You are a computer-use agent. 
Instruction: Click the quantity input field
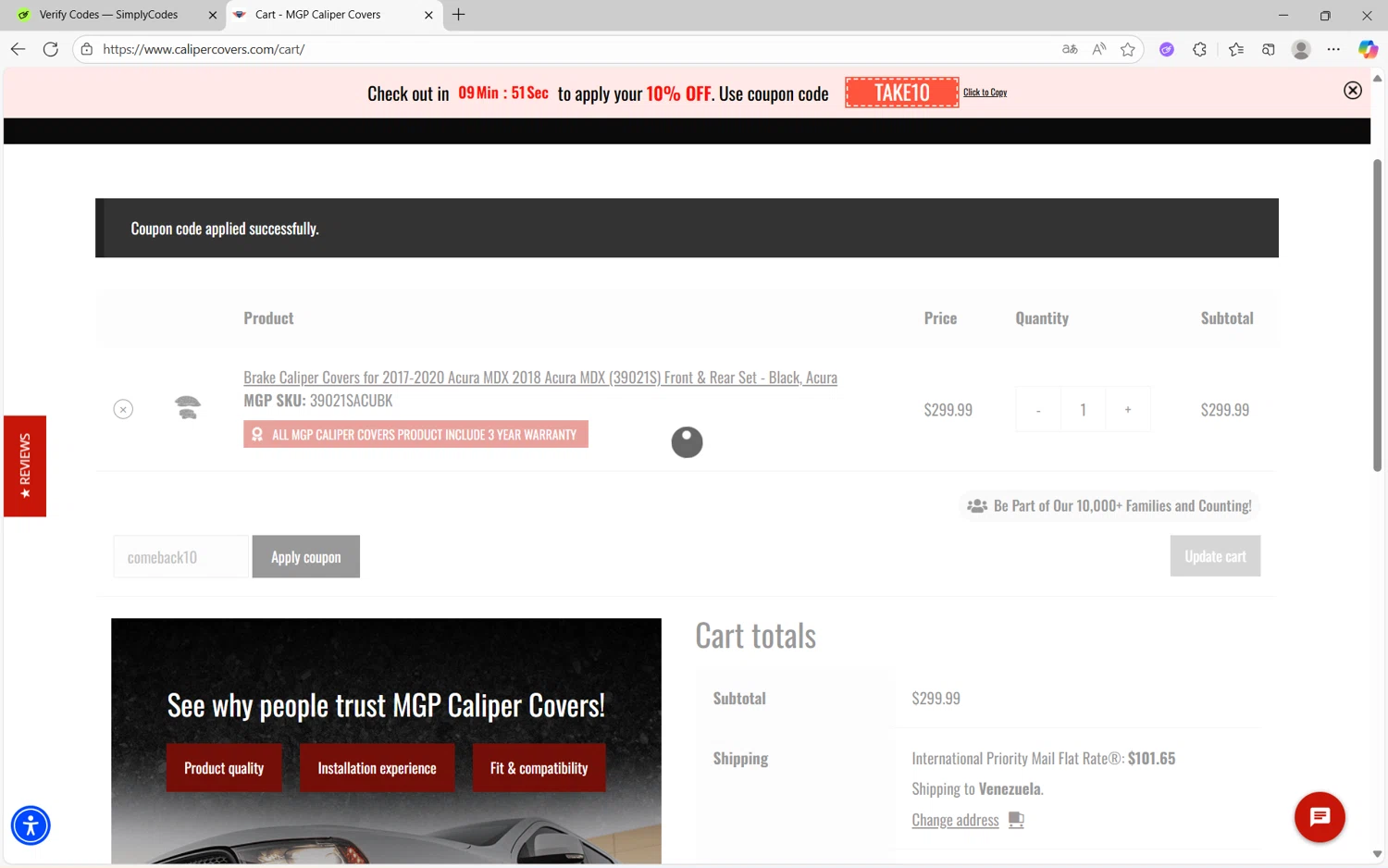tap(1083, 409)
